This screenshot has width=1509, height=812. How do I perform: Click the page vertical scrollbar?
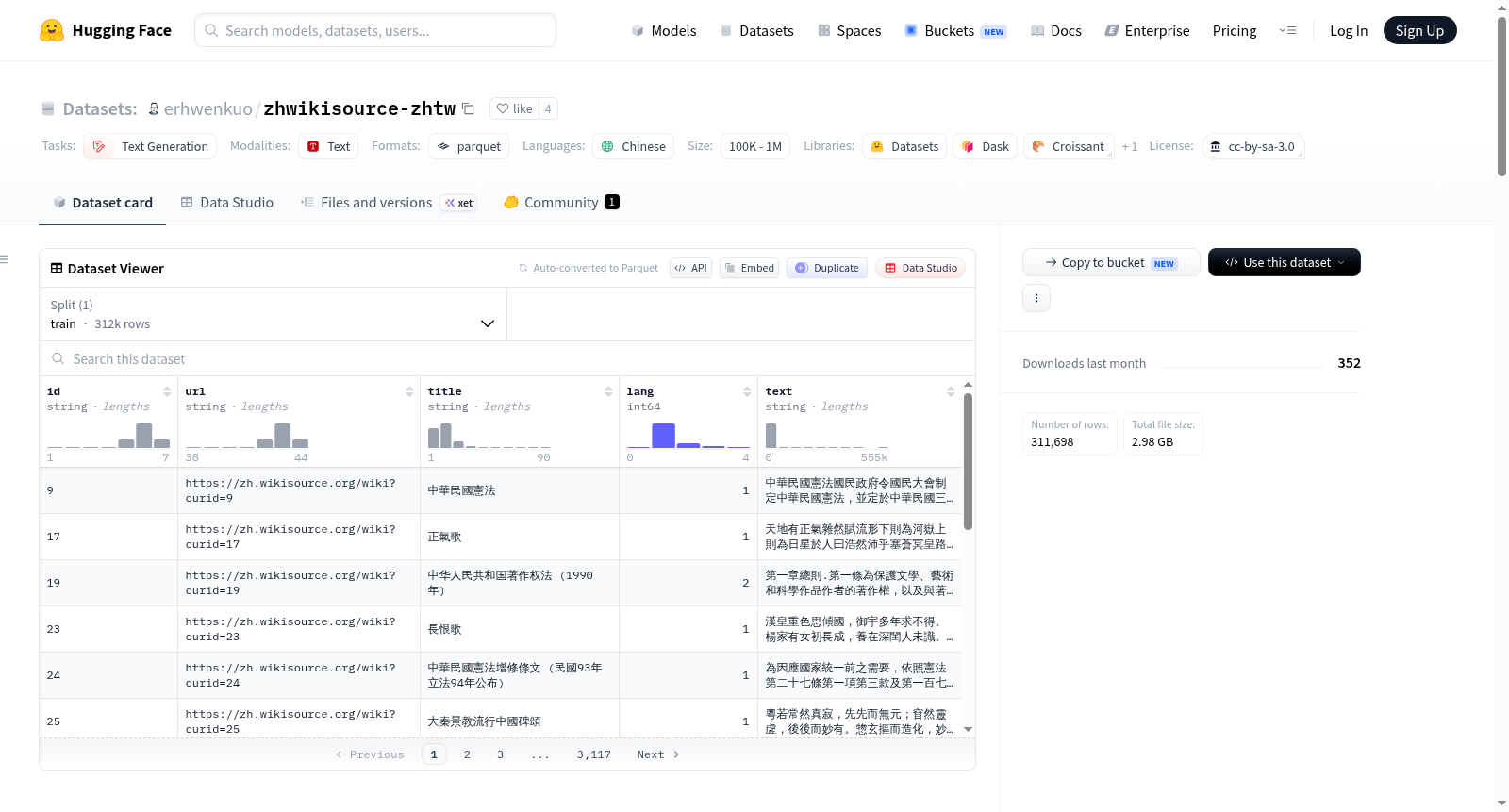click(1501, 94)
